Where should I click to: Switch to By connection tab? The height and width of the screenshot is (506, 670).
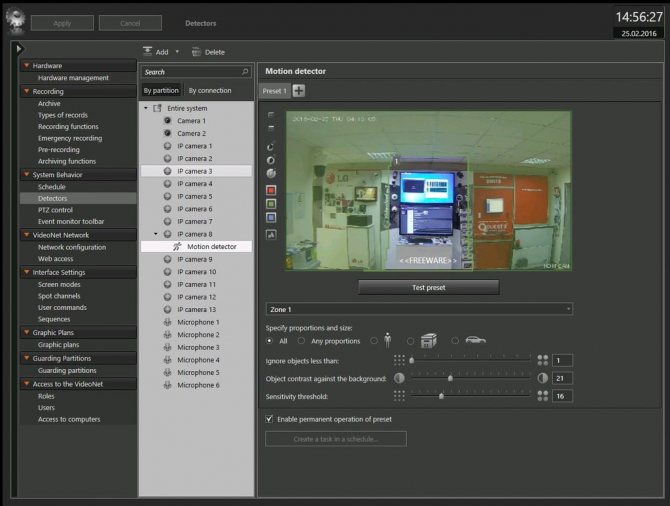click(x=210, y=90)
